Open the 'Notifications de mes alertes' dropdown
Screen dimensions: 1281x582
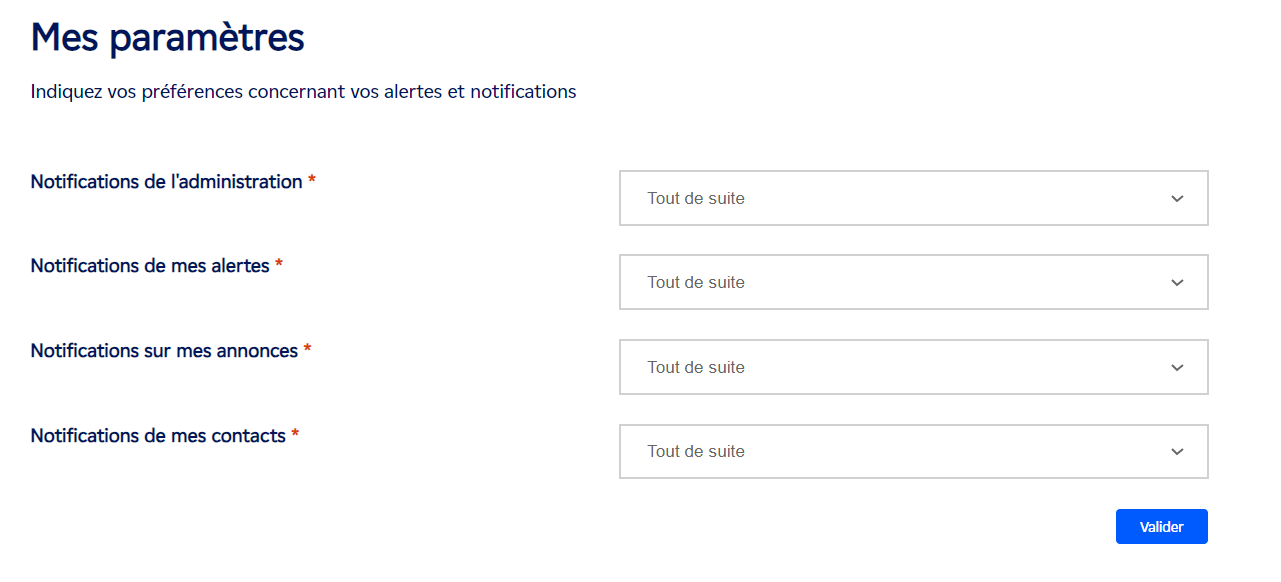[913, 282]
